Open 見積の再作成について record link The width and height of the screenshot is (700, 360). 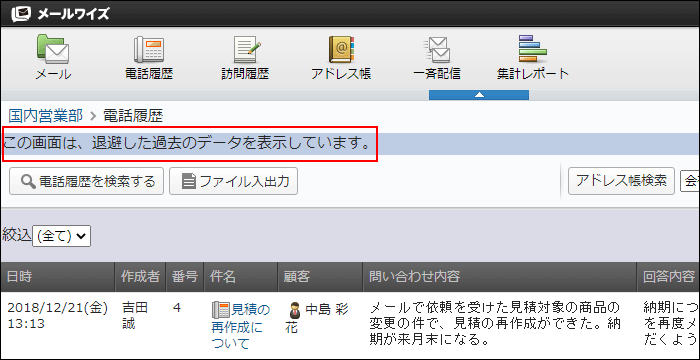(x=241, y=327)
